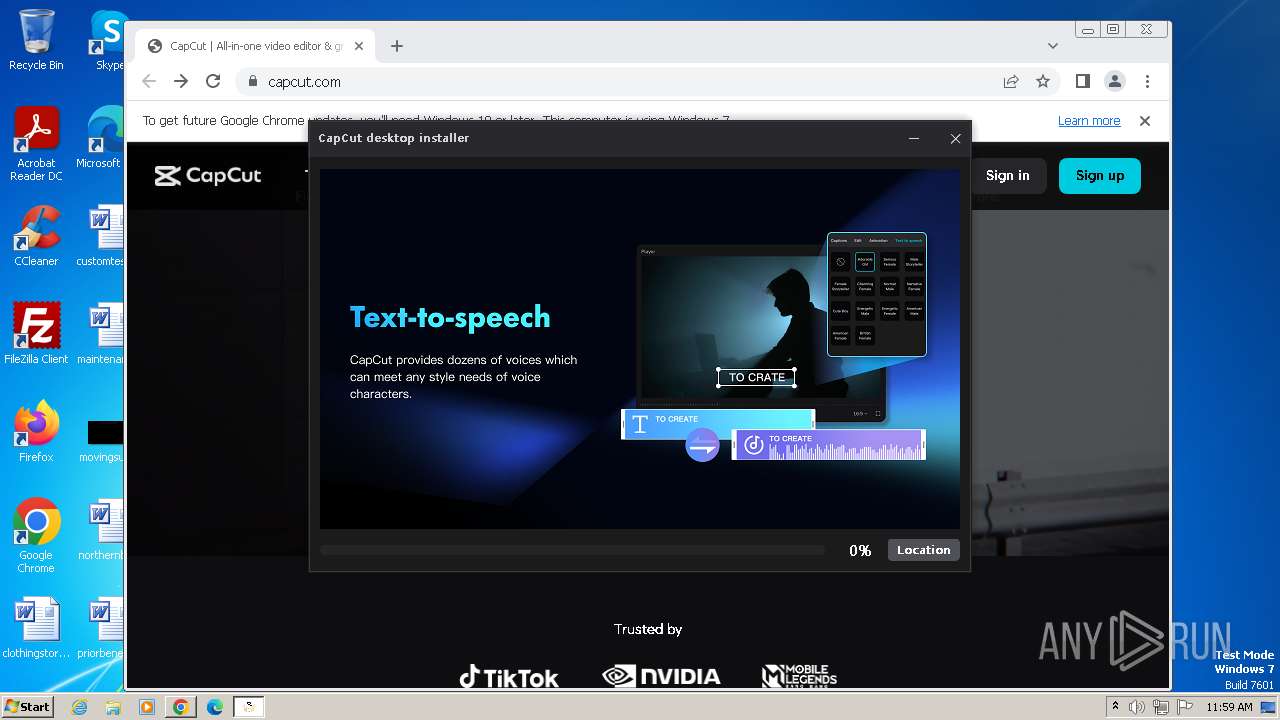Minimize the CapCut desktop installer window
The height and width of the screenshot is (720, 1280).
(x=914, y=138)
